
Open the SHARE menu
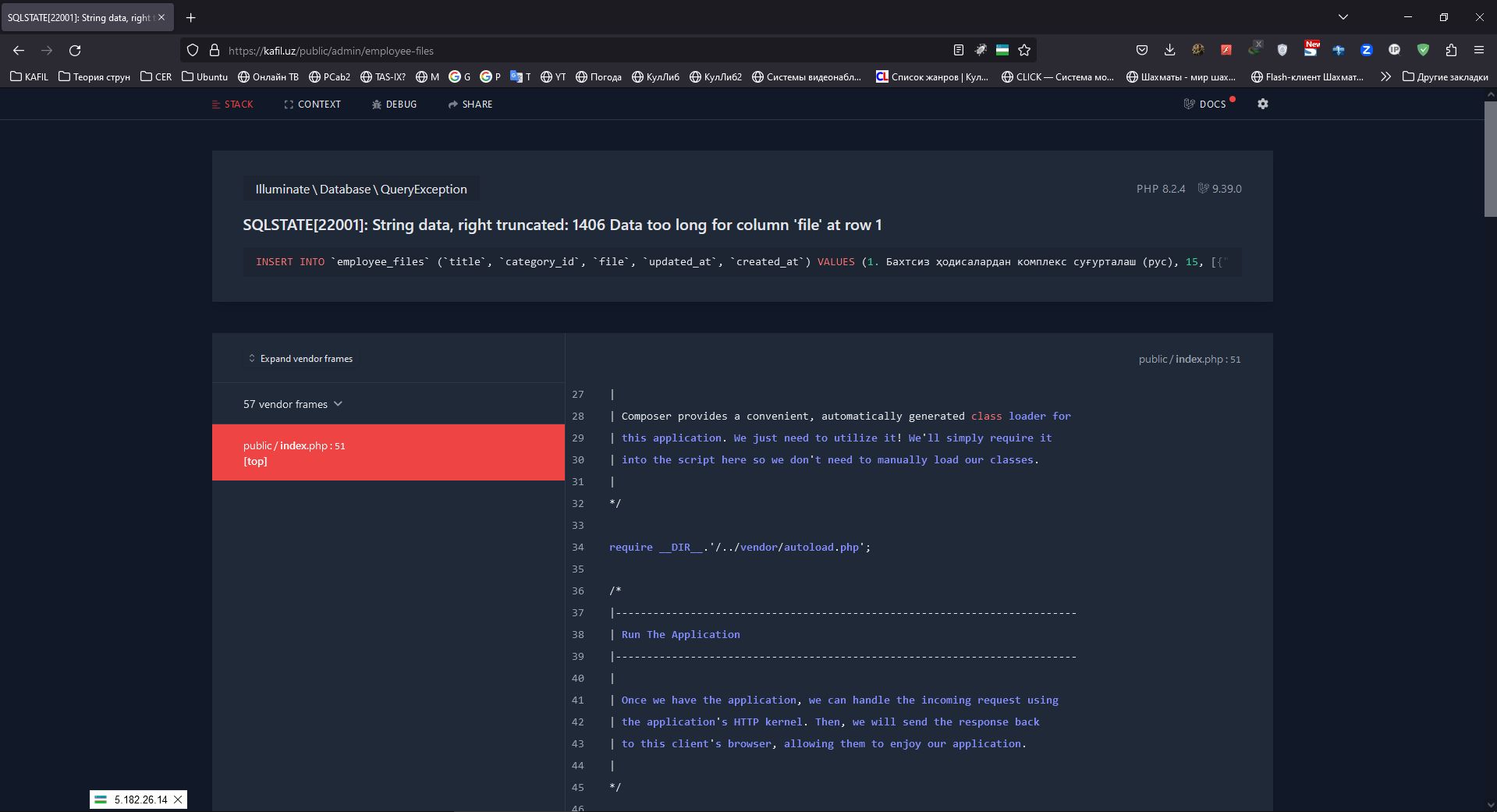tap(470, 105)
